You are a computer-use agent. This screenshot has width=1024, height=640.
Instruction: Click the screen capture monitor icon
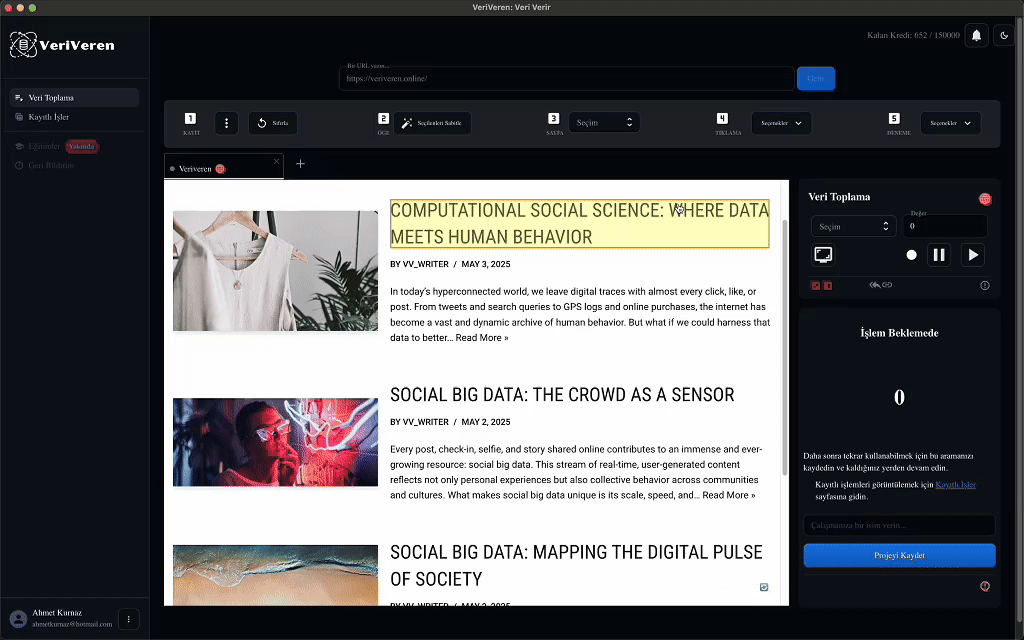823,255
